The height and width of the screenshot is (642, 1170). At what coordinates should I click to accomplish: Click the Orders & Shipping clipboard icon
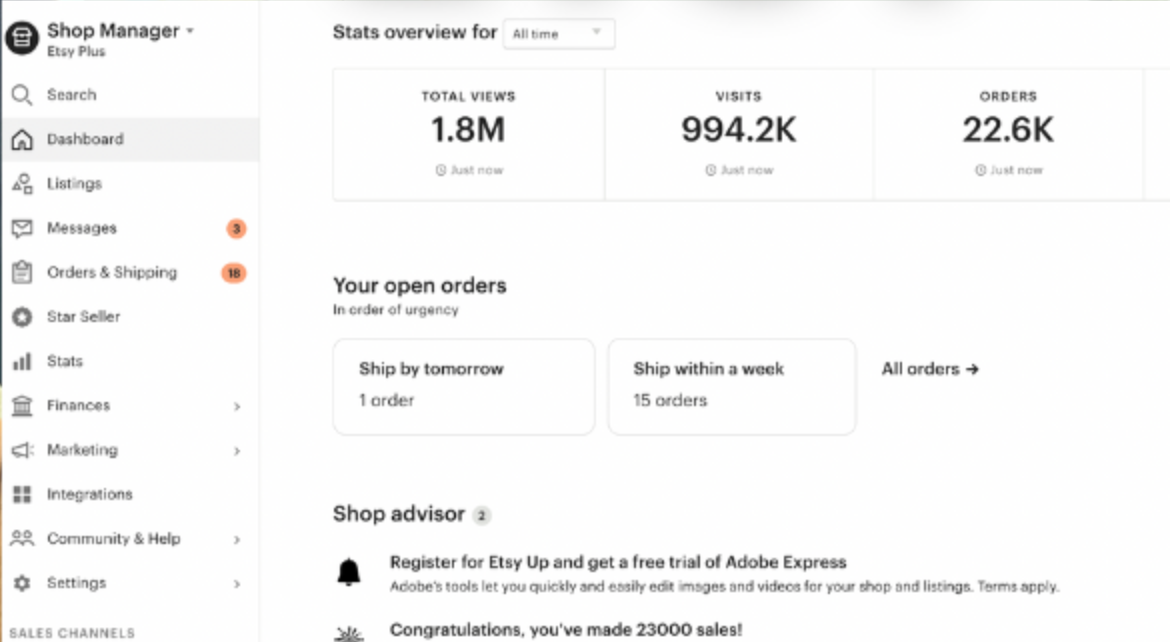tap(22, 272)
